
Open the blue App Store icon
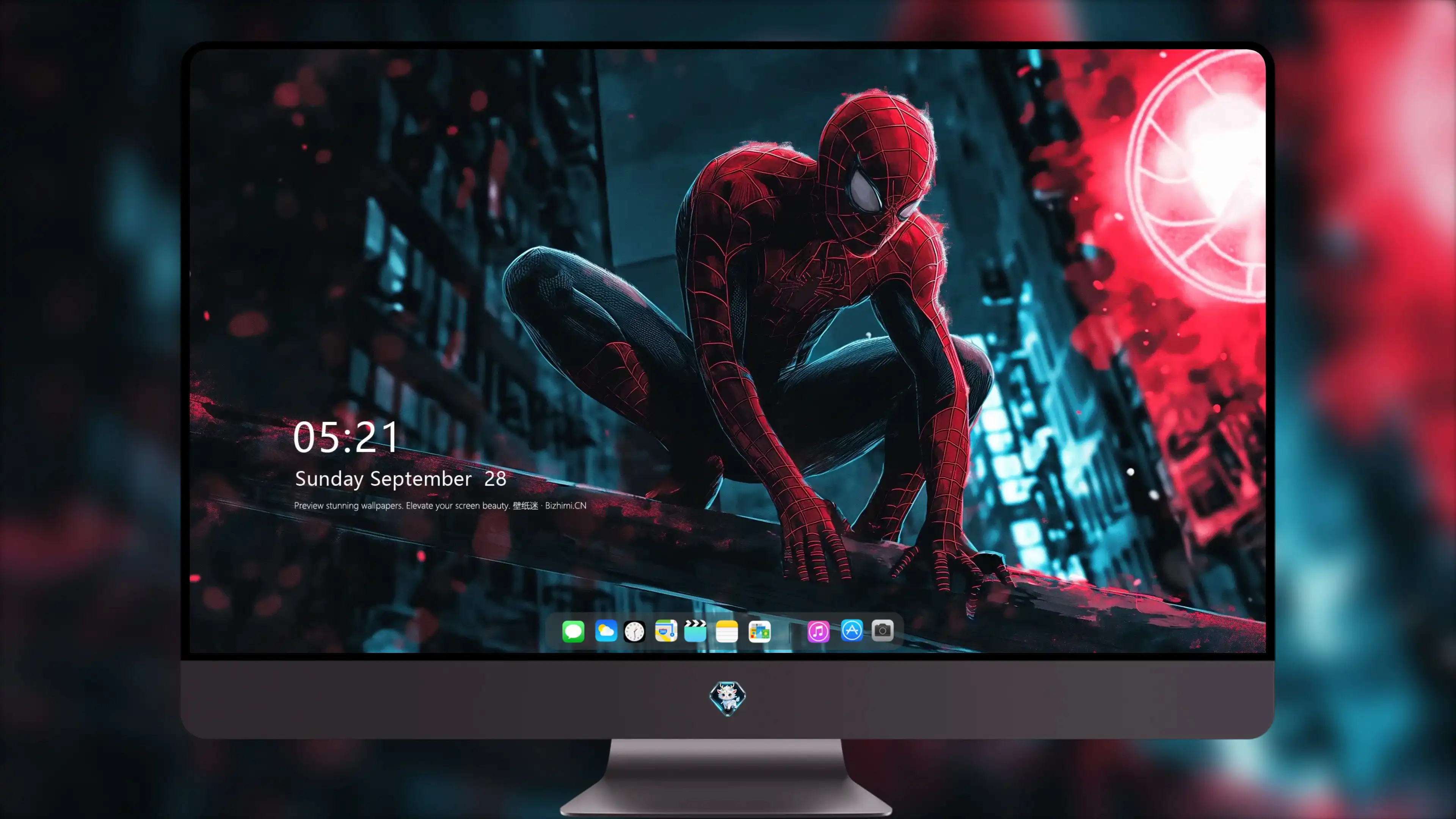pyautogui.click(x=852, y=630)
